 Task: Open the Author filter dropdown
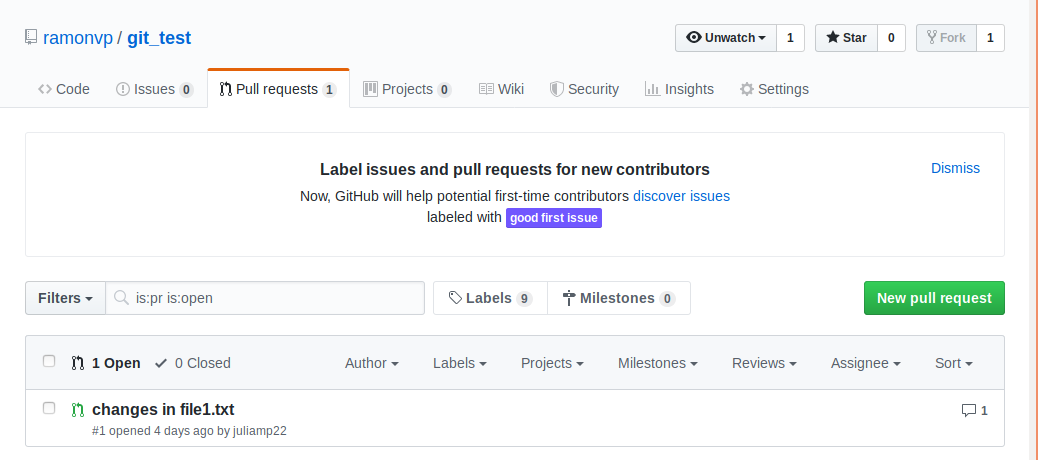371,363
